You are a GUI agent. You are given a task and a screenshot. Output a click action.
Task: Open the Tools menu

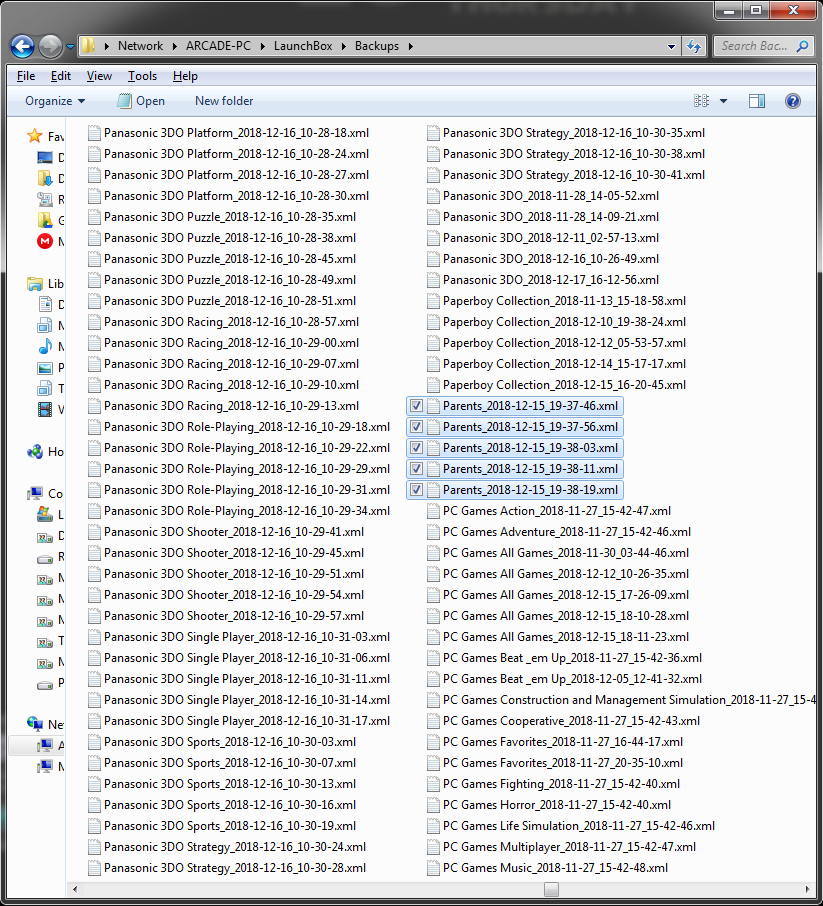pos(142,76)
